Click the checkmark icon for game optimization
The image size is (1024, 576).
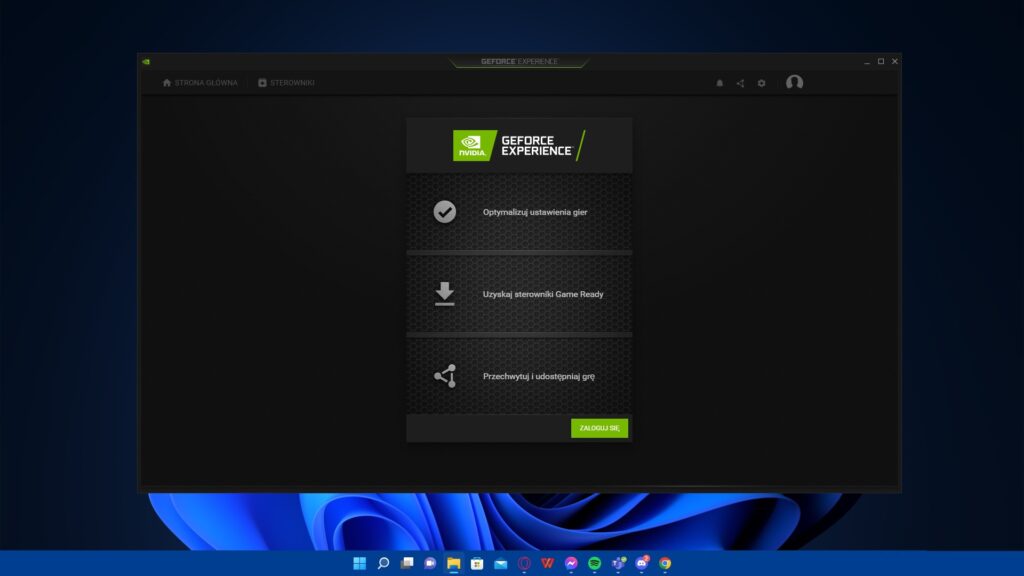click(x=445, y=212)
